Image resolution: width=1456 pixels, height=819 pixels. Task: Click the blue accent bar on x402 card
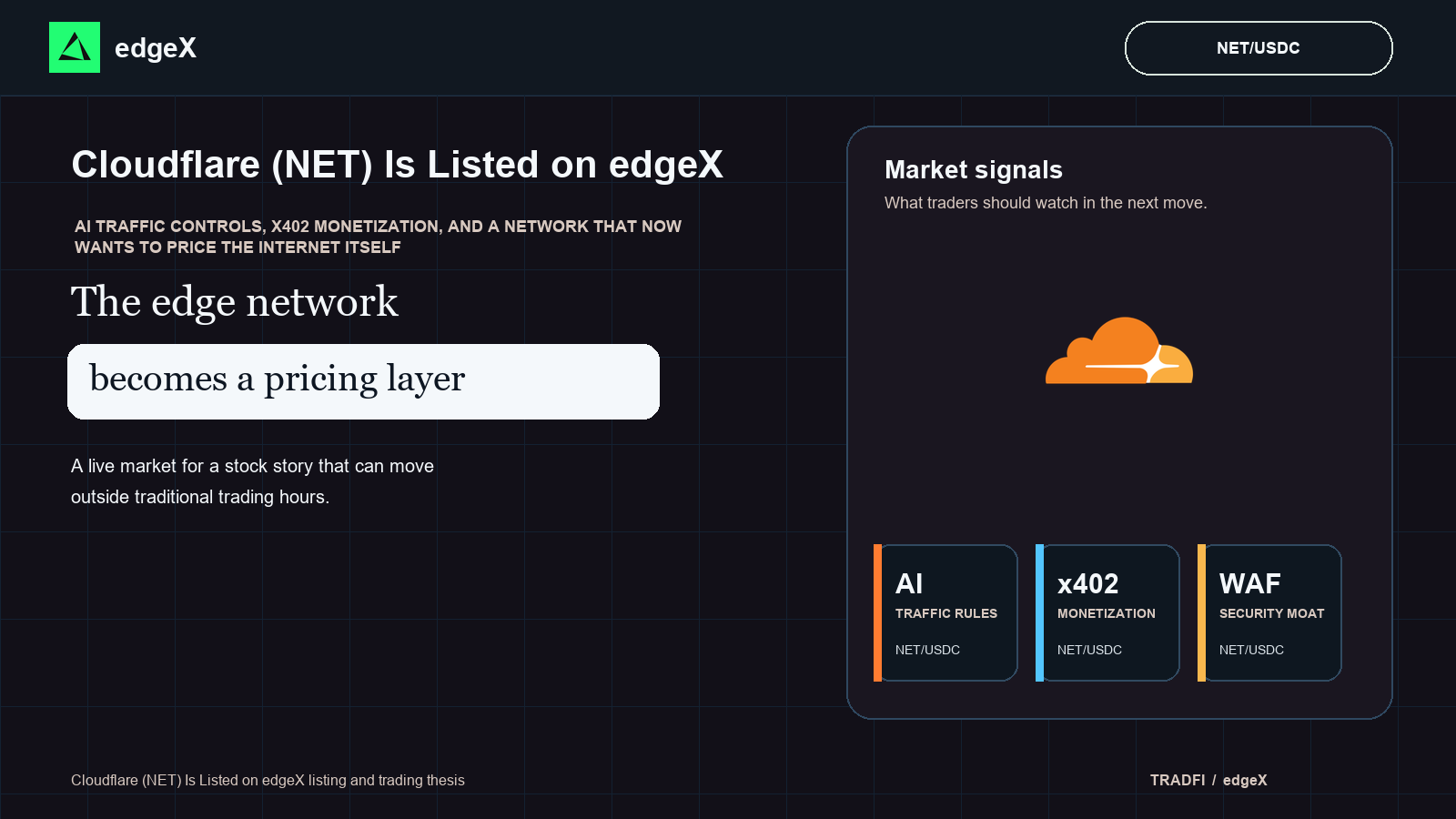1039,612
